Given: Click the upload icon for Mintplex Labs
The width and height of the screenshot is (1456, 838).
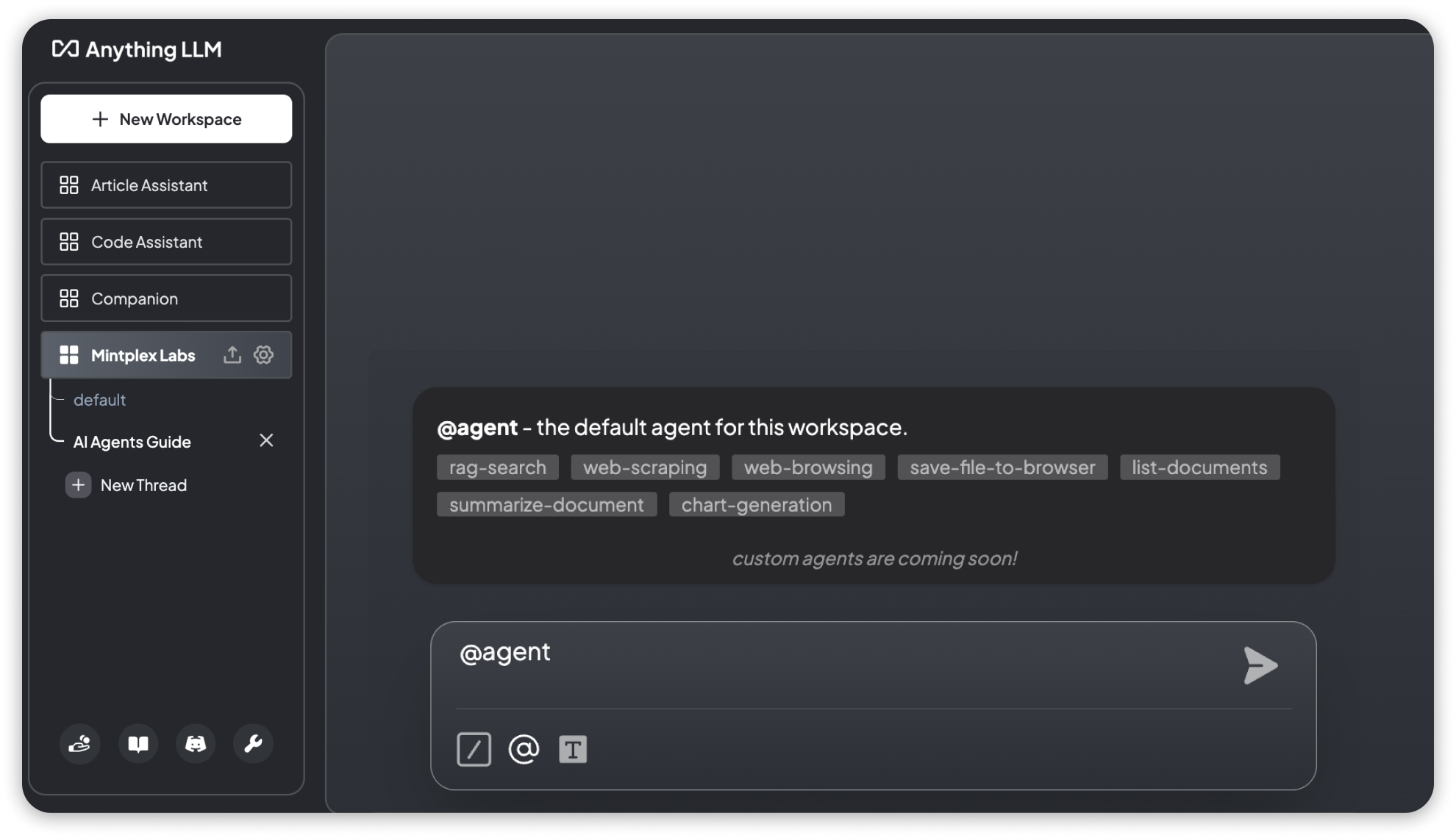Looking at the screenshot, I should click(x=231, y=354).
